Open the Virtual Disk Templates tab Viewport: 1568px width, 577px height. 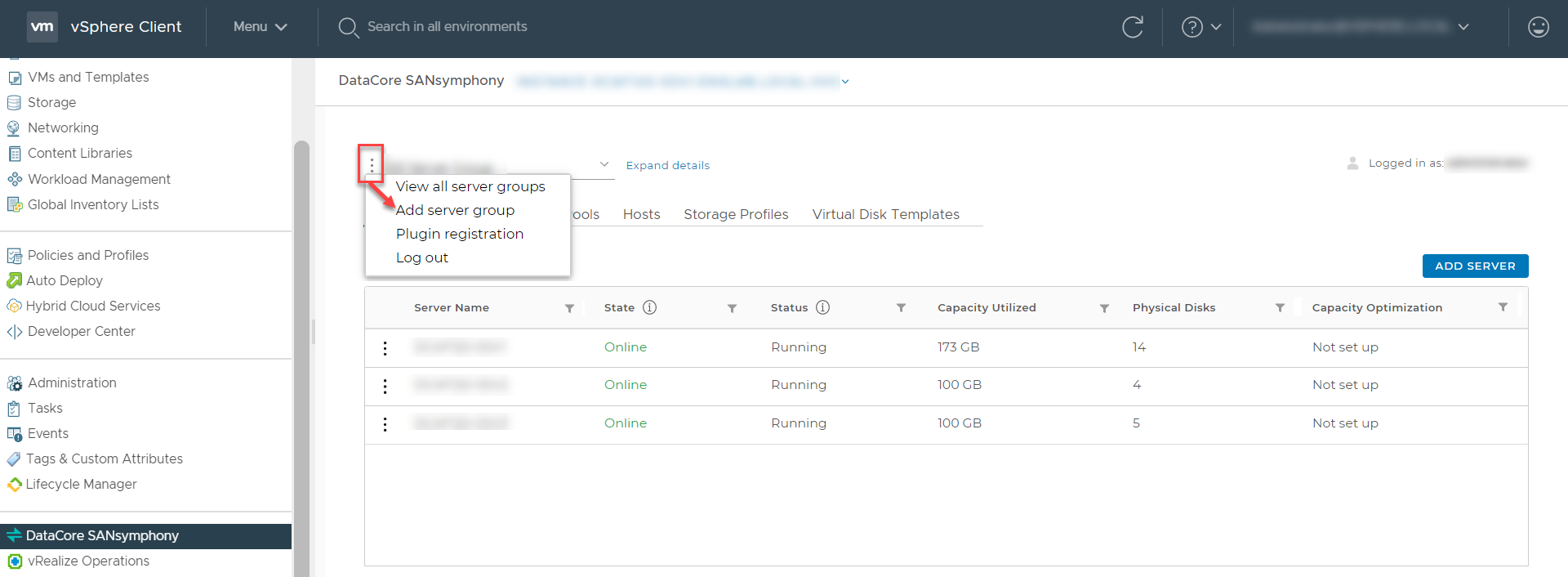(886, 214)
